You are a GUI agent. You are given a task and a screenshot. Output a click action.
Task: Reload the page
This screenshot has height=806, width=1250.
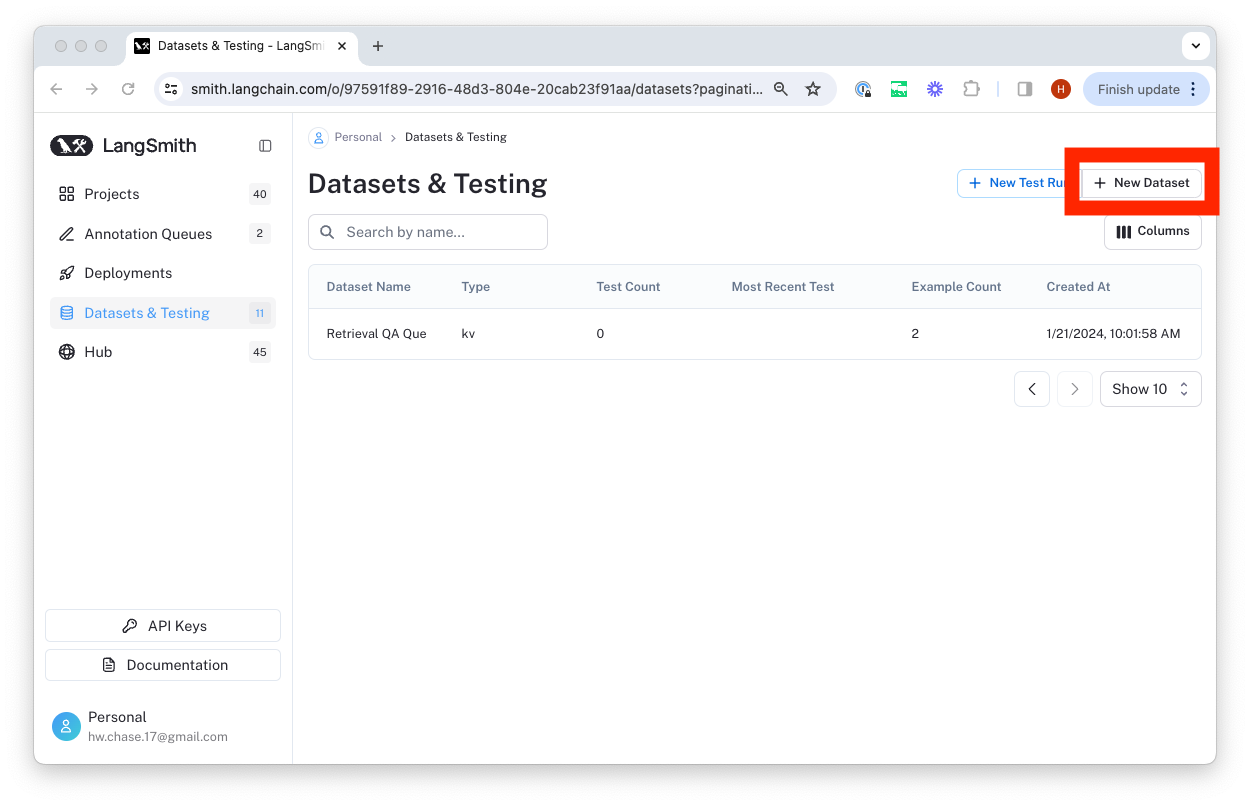click(x=128, y=89)
